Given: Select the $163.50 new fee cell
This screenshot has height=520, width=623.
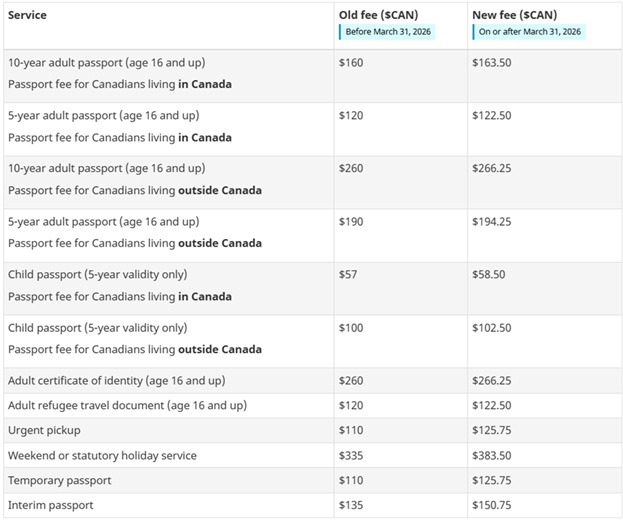Looking at the screenshot, I should (492, 62).
